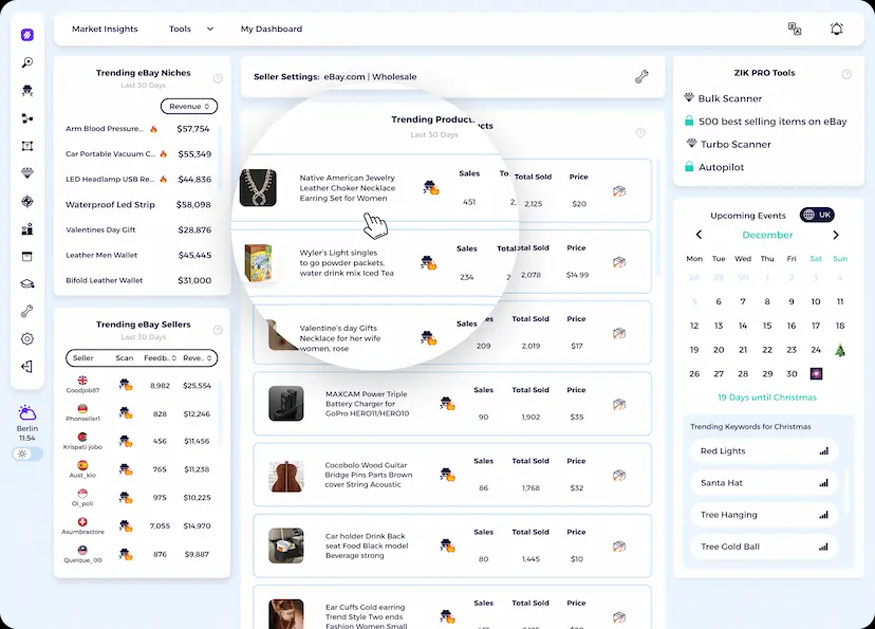Open the My Dashboard tab
Image resolution: width=875 pixels, height=629 pixels.
coord(271,29)
